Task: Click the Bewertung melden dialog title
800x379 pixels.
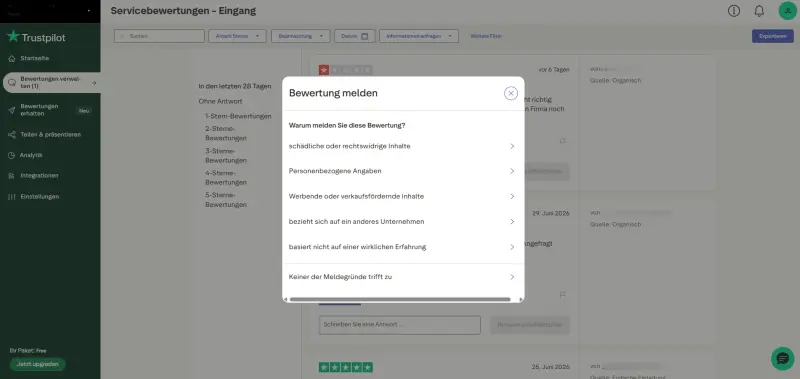Action: (x=333, y=93)
